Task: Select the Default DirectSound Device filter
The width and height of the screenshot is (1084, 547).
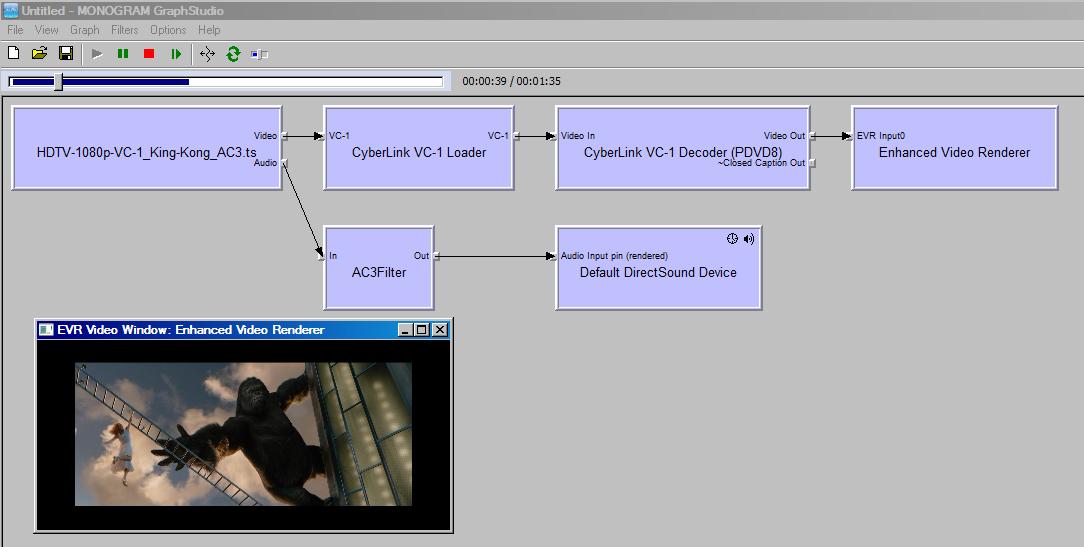Action: pos(658,268)
